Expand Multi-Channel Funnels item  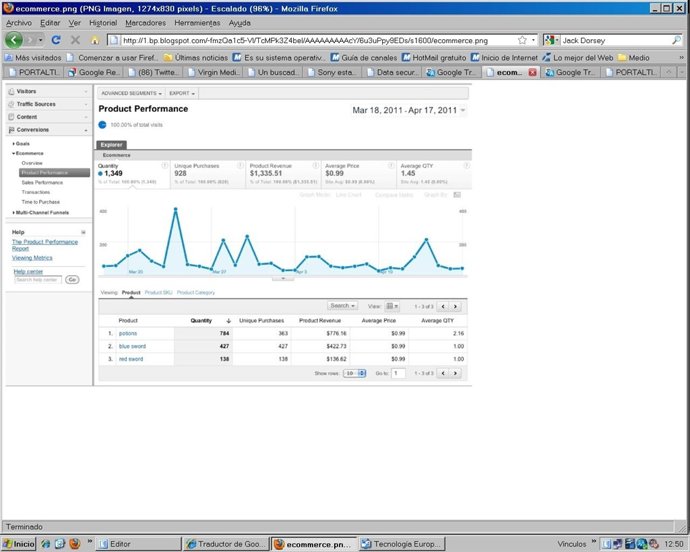point(40,213)
